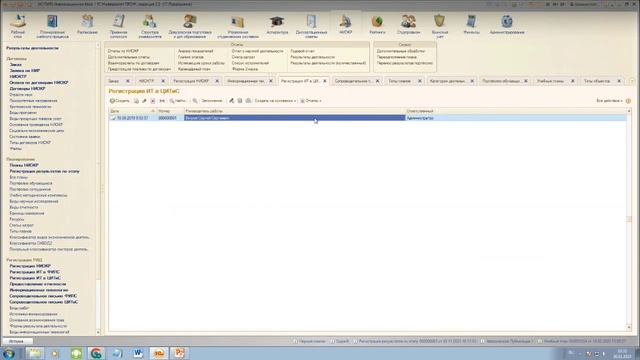Open Дополнительные обработки service link
This screenshot has width=640, height=360.
(x=401, y=51)
